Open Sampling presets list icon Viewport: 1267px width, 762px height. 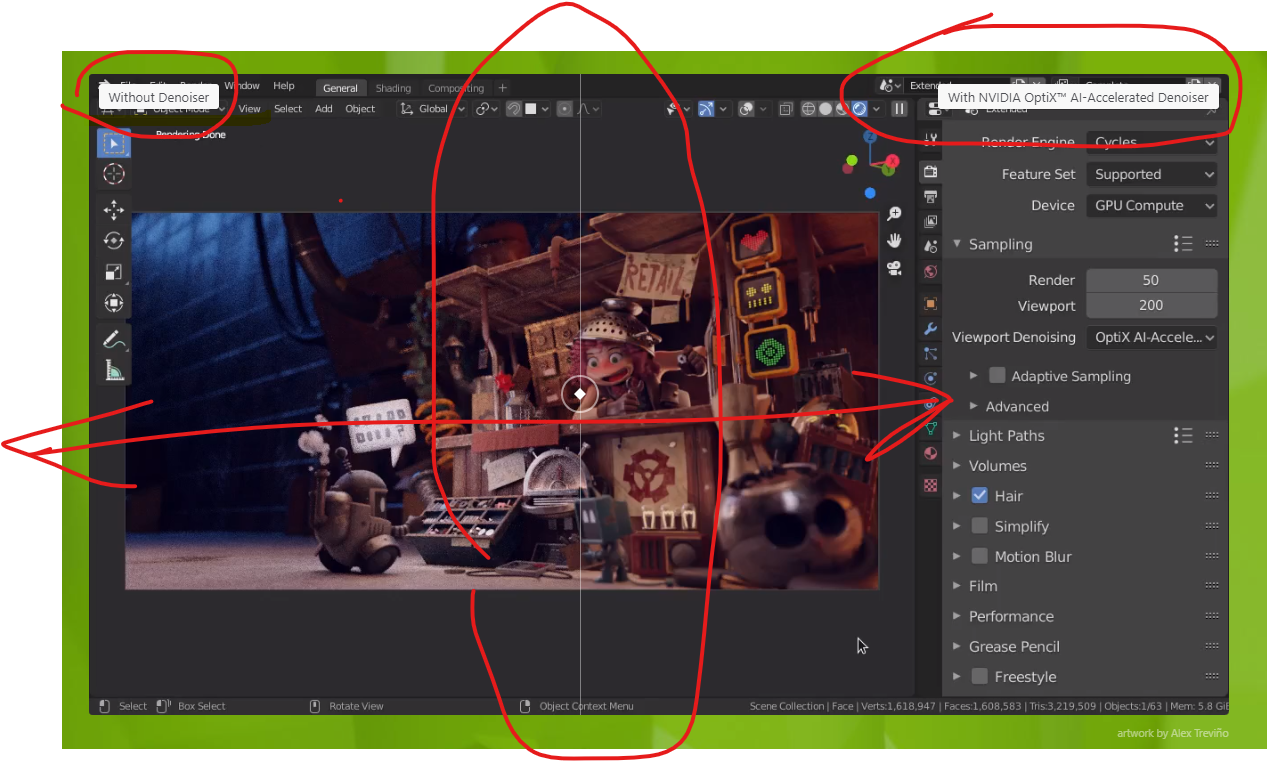point(1183,243)
